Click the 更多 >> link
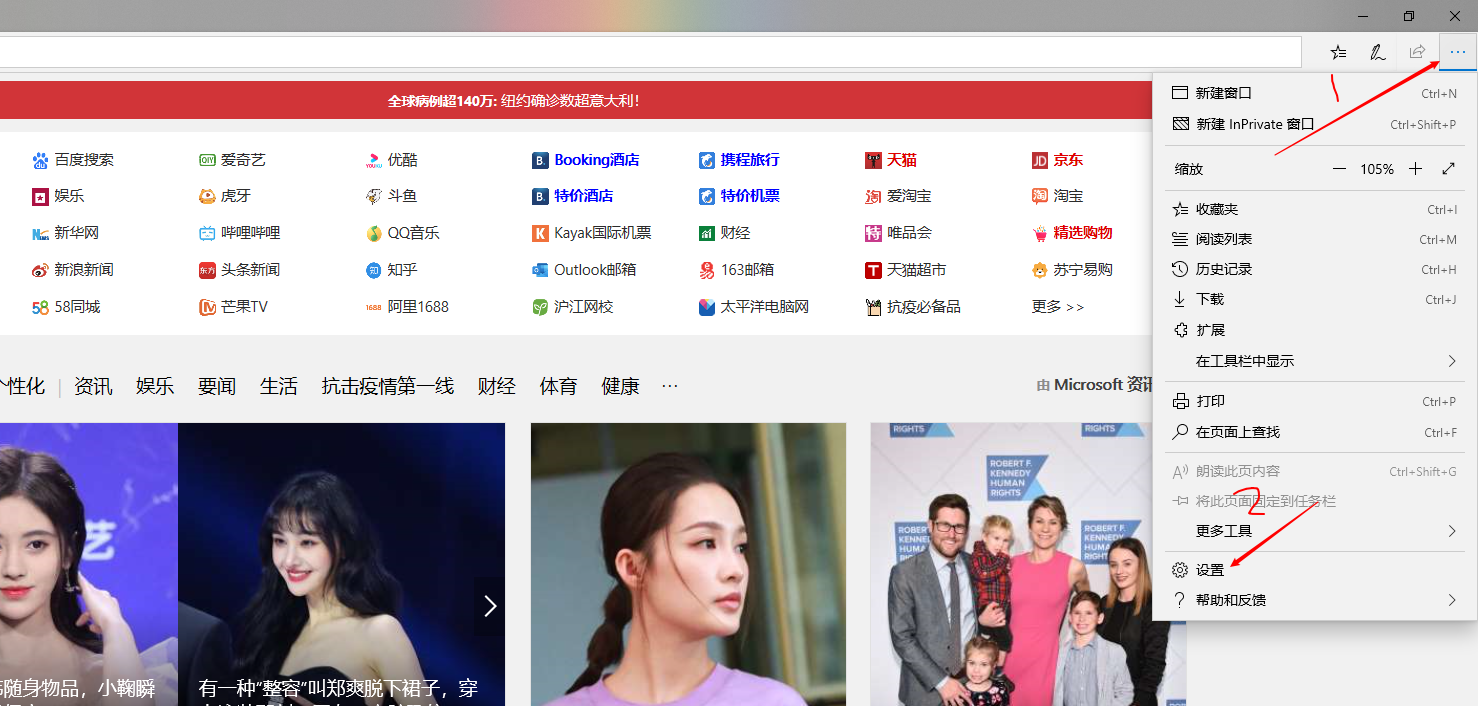 1058,307
